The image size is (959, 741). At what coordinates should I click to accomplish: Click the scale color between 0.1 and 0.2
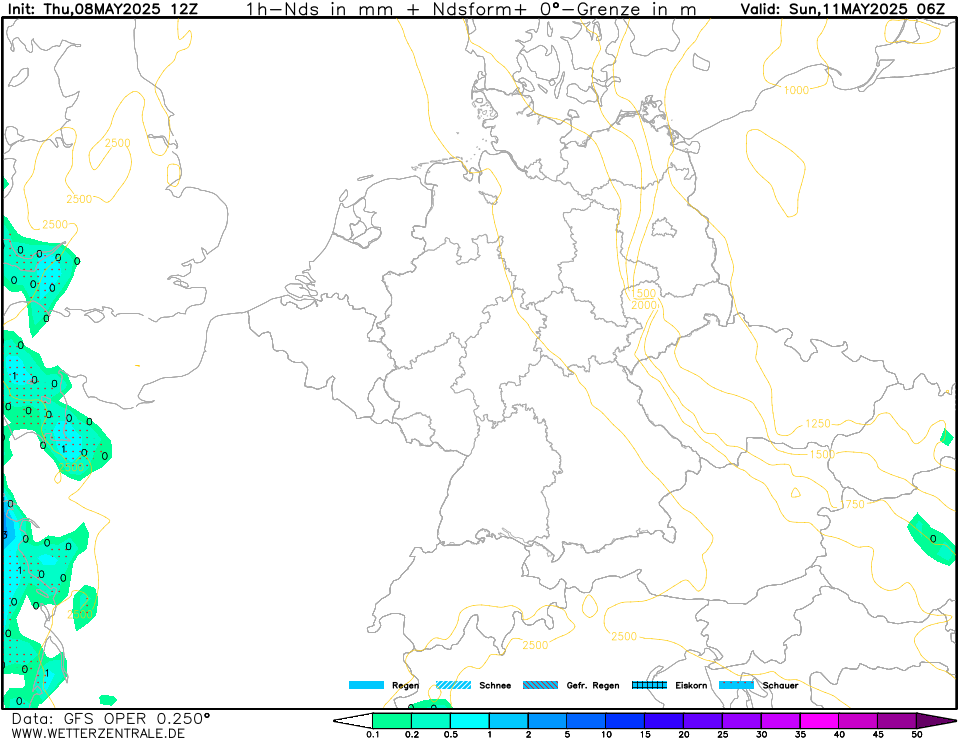tap(392, 720)
